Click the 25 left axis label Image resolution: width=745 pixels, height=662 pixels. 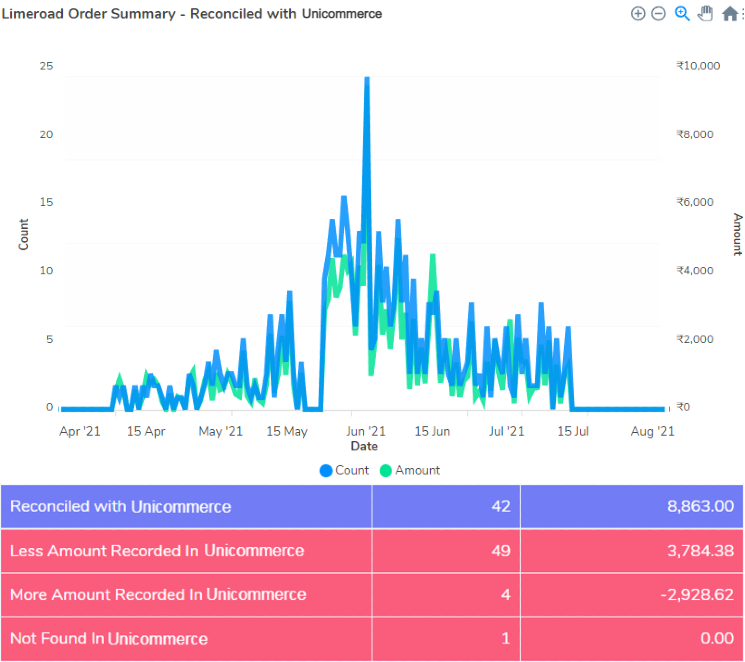pos(46,66)
